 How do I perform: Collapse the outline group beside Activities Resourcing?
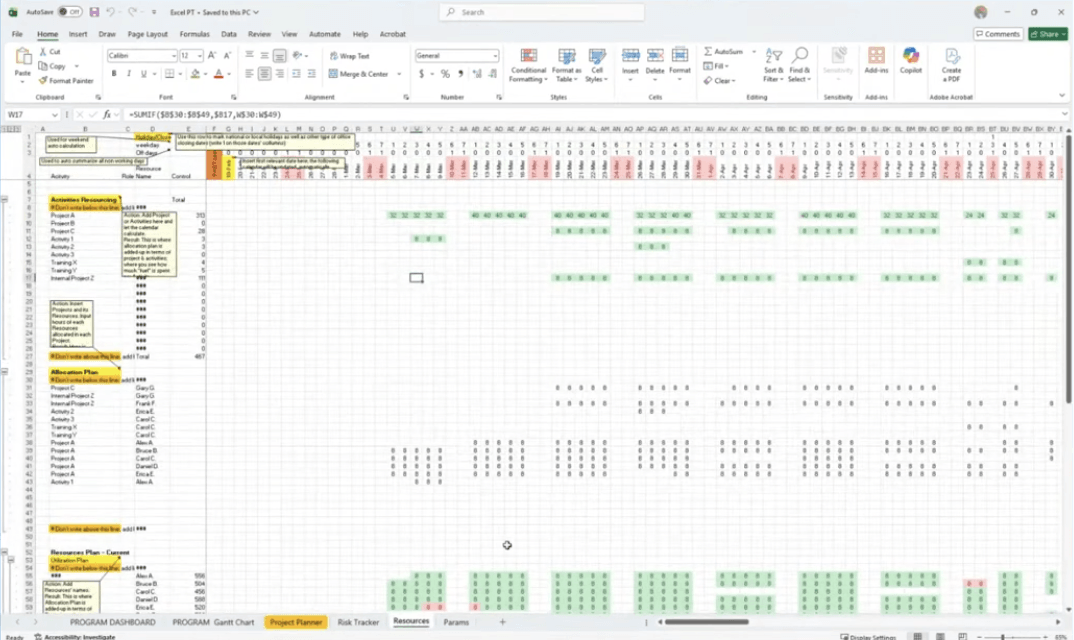(4, 199)
